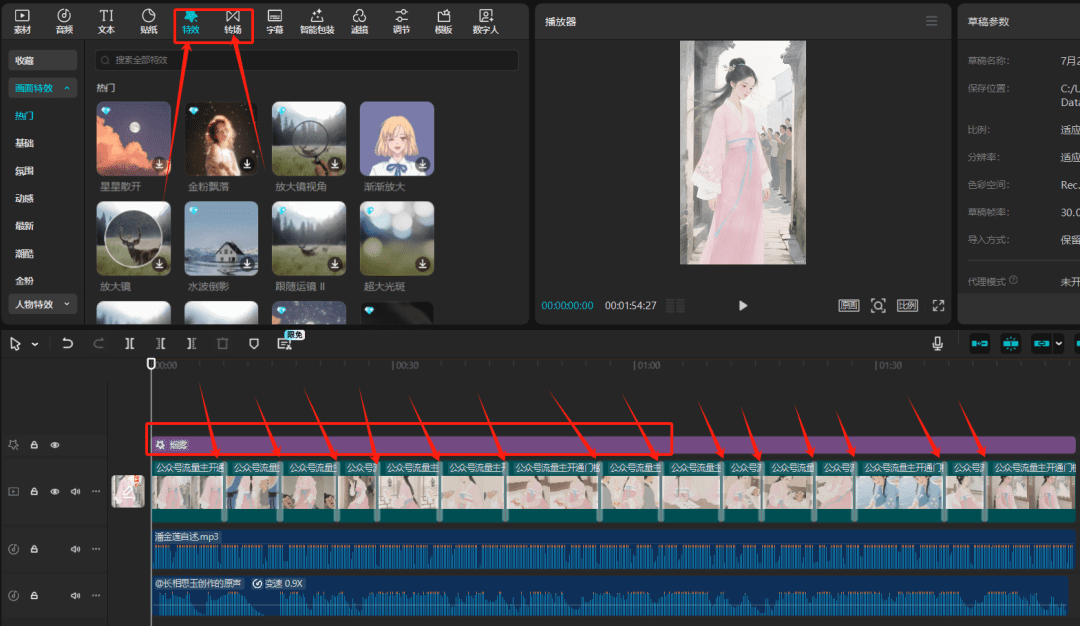Select the pointer selection tool
Image resolution: width=1080 pixels, height=626 pixels.
15,344
